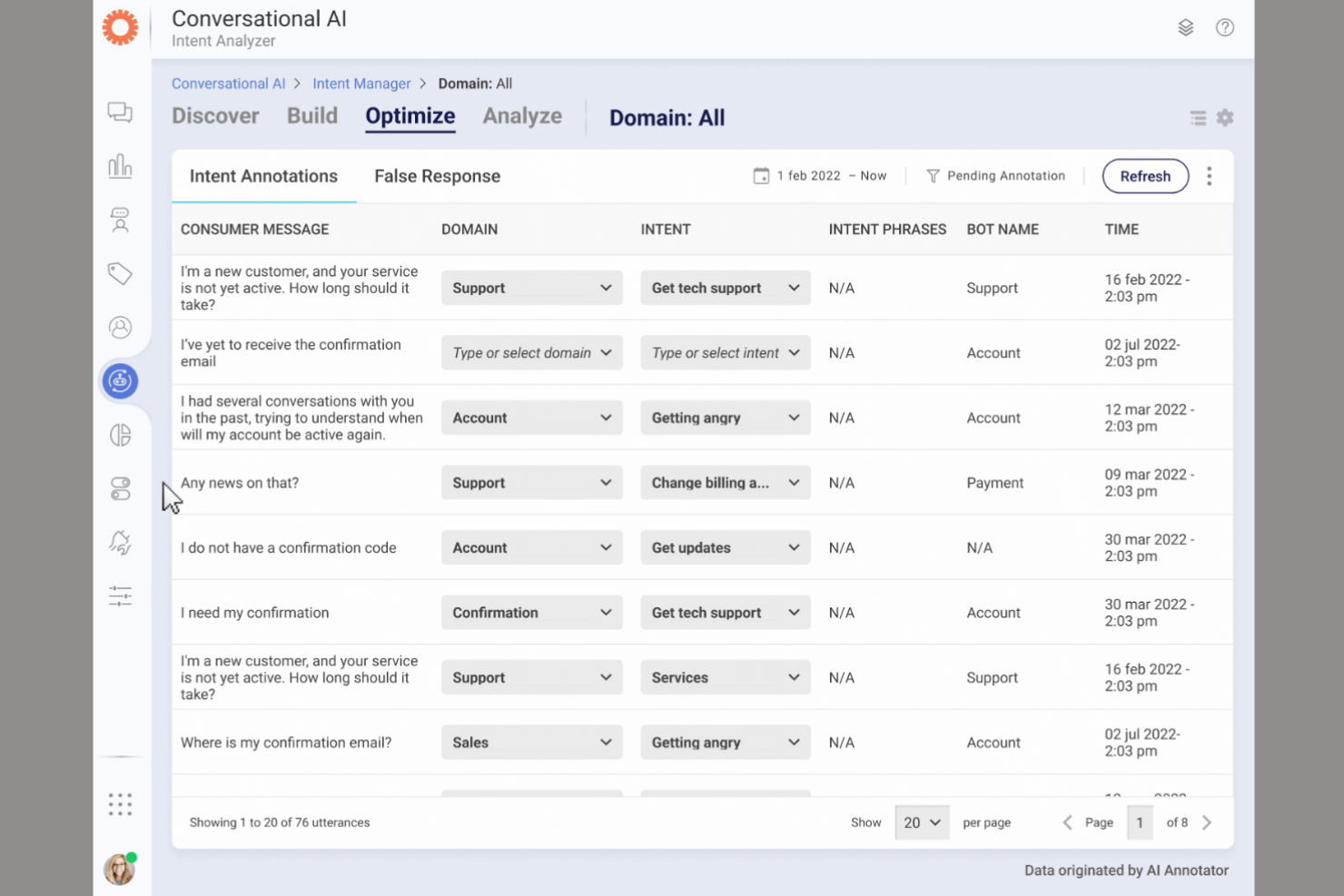
Task: Click the next page chevron in pagination
Action: click(x=1207, y=822)
